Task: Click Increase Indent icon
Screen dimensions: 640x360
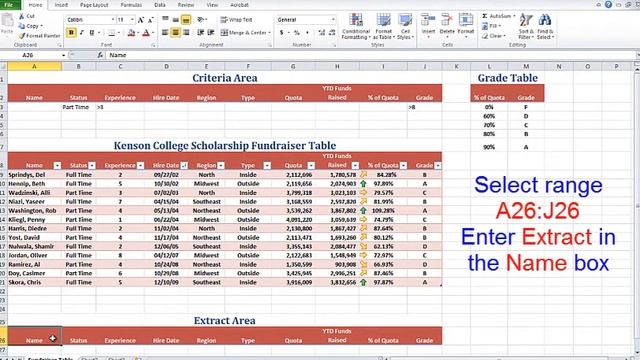Action: click(211, 32)
